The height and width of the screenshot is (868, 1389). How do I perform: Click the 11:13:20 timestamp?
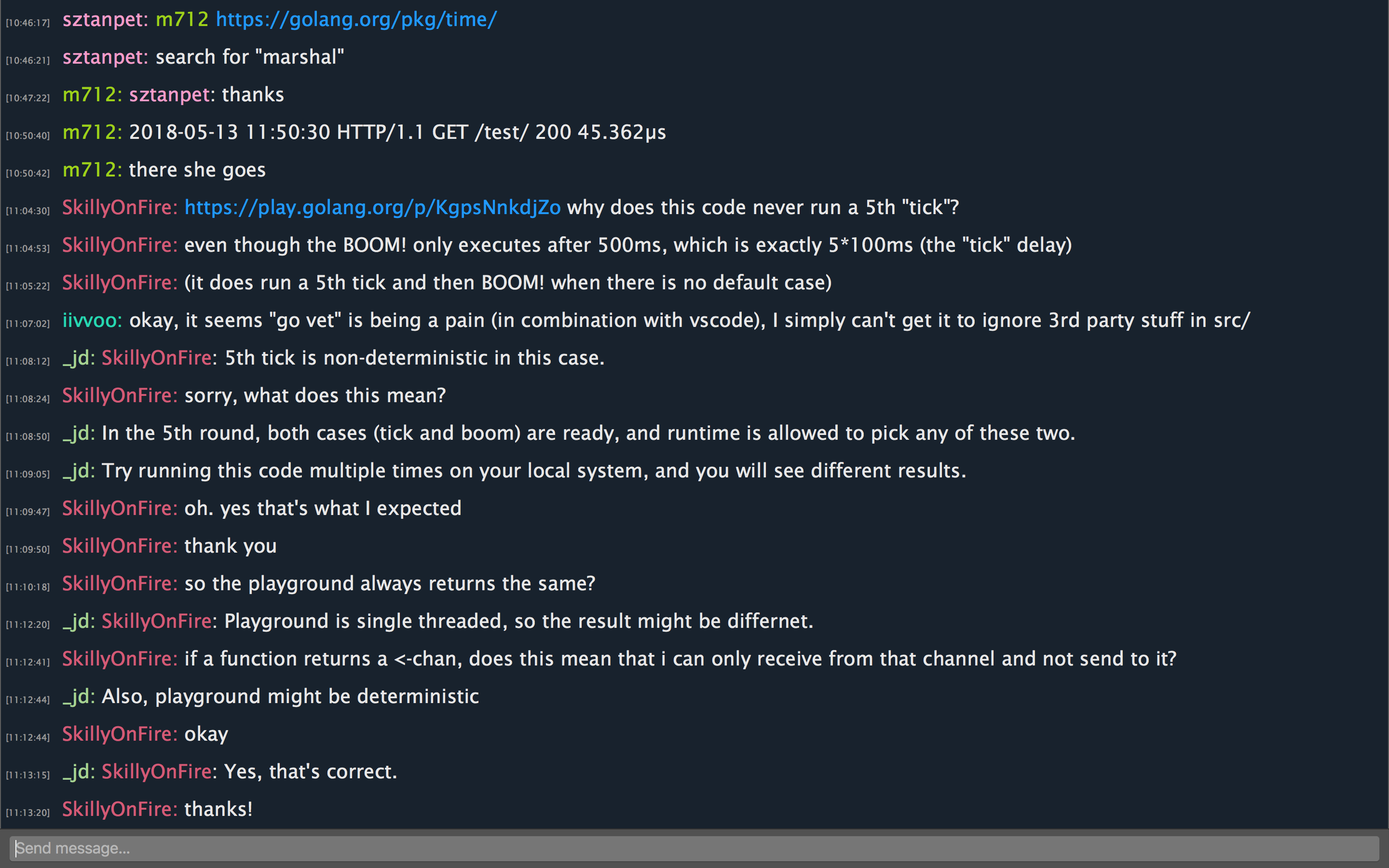click(x=27, y=813)
